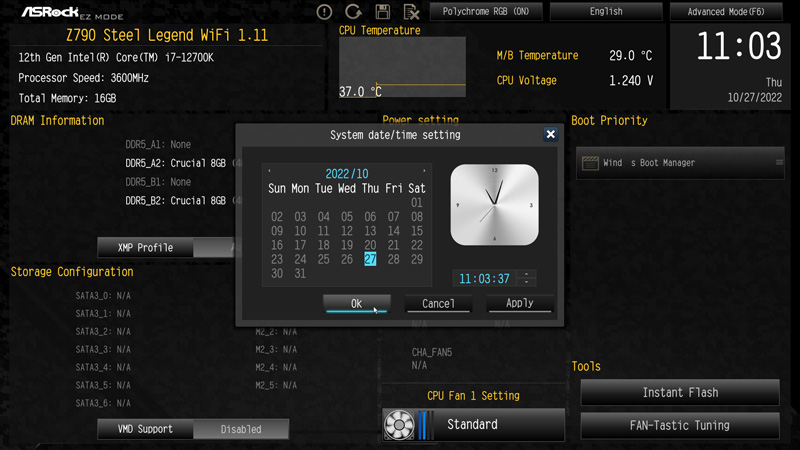Image resolution: width=800 pixels, height=450 pixels.
Task: Click the blue fan speed level bars
Action: coord(426,424)
